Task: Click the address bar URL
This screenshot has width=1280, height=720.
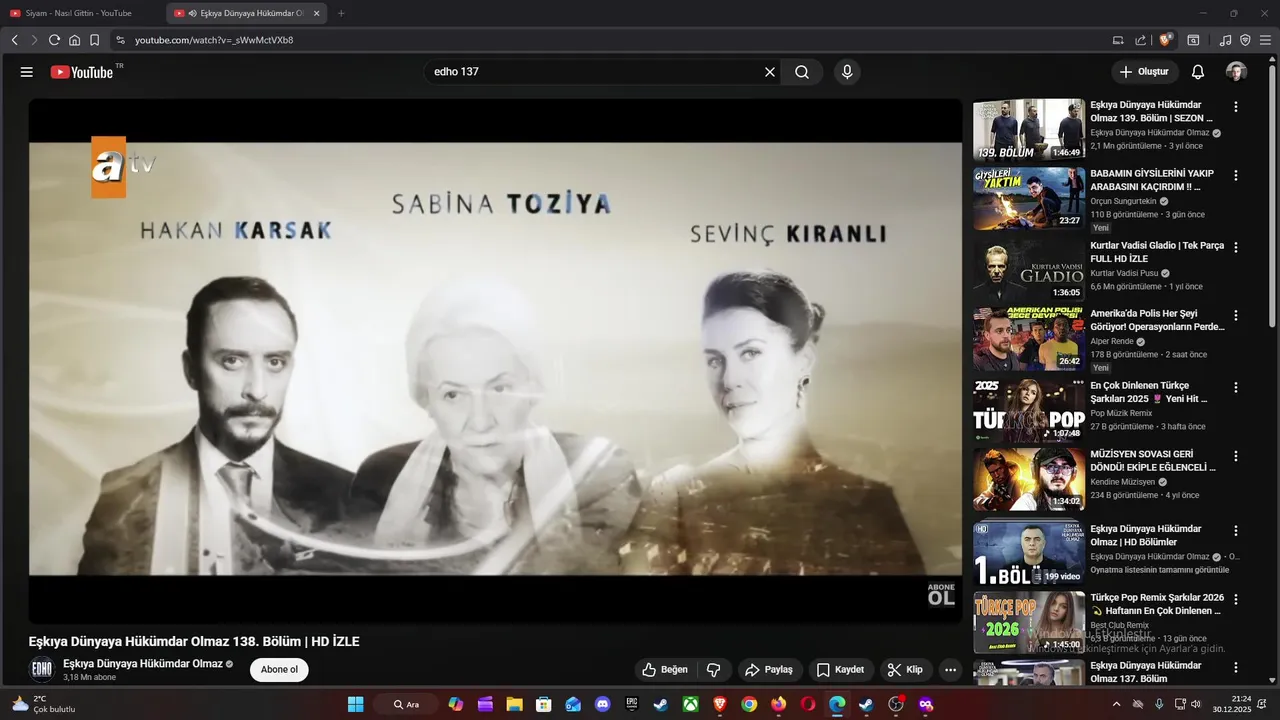Action: pos(214,40)
